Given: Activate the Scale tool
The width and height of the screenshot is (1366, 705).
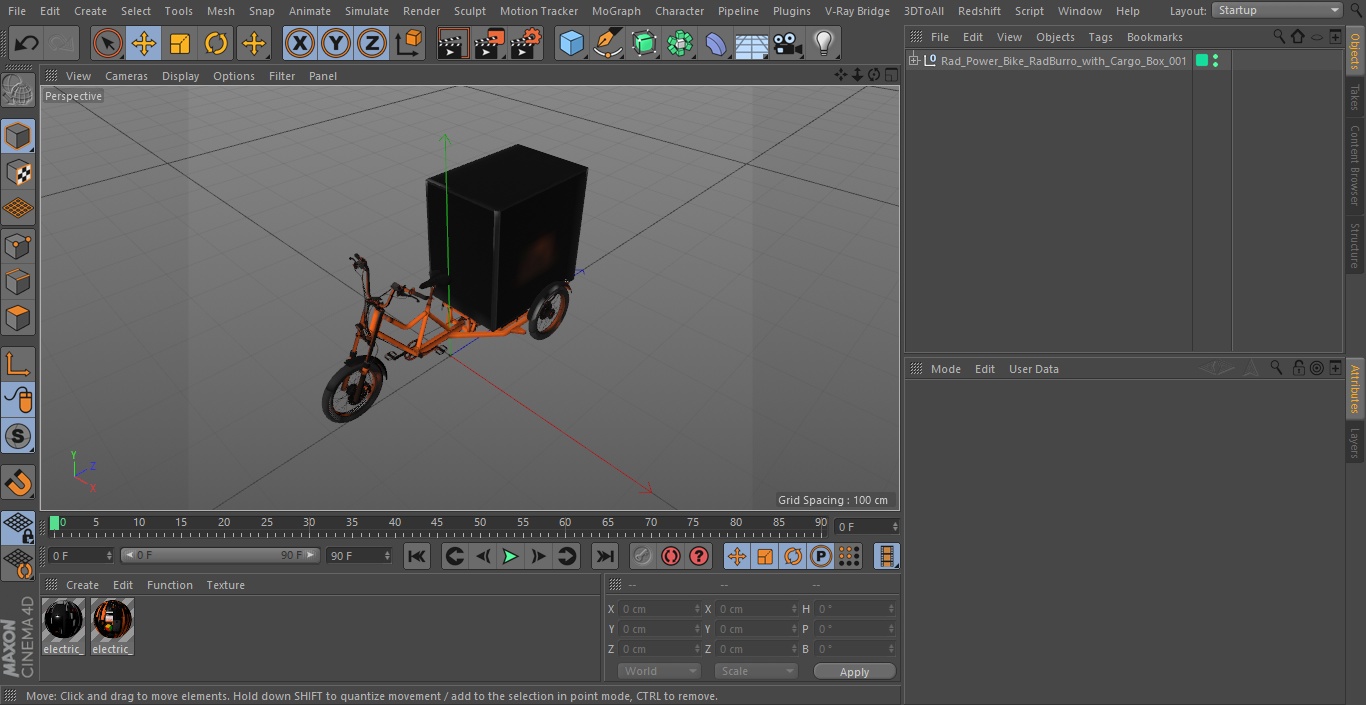Looking at the screenshot, I should (180, 44).
